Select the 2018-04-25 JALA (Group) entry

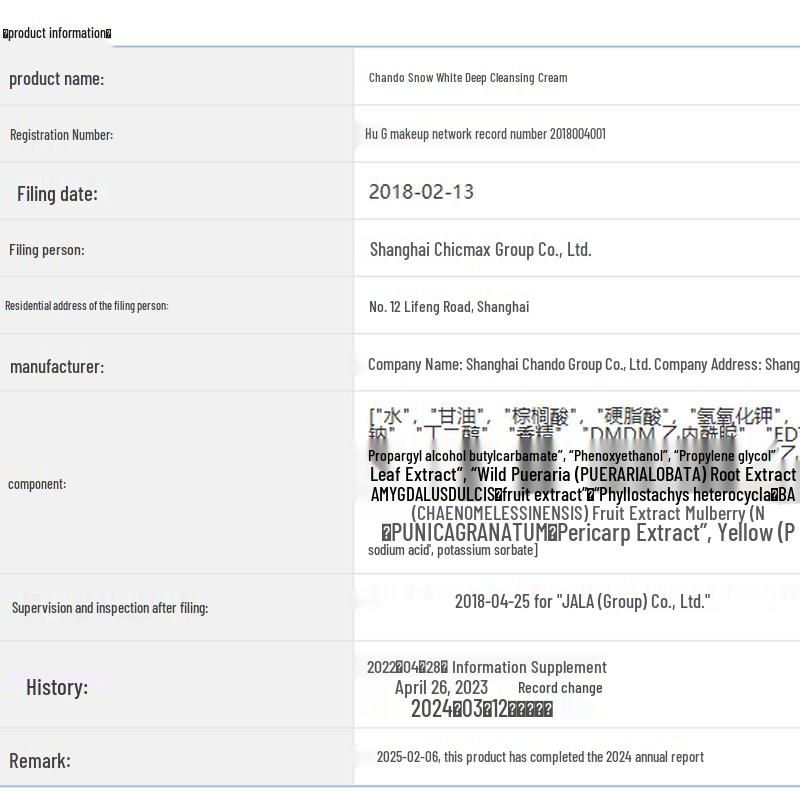tap(582, 601)
